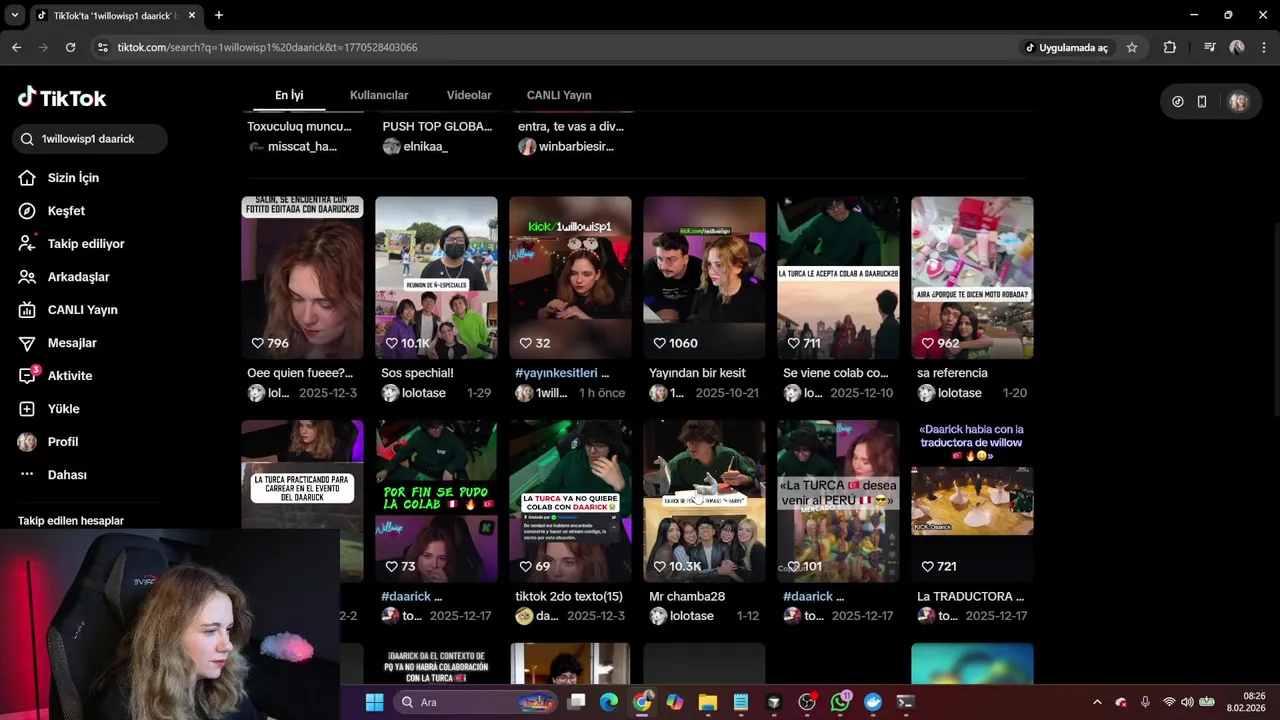Screen dimensions: 1280x720
Task: Click the mobile phone icon in header
Action: (1202, 102)
